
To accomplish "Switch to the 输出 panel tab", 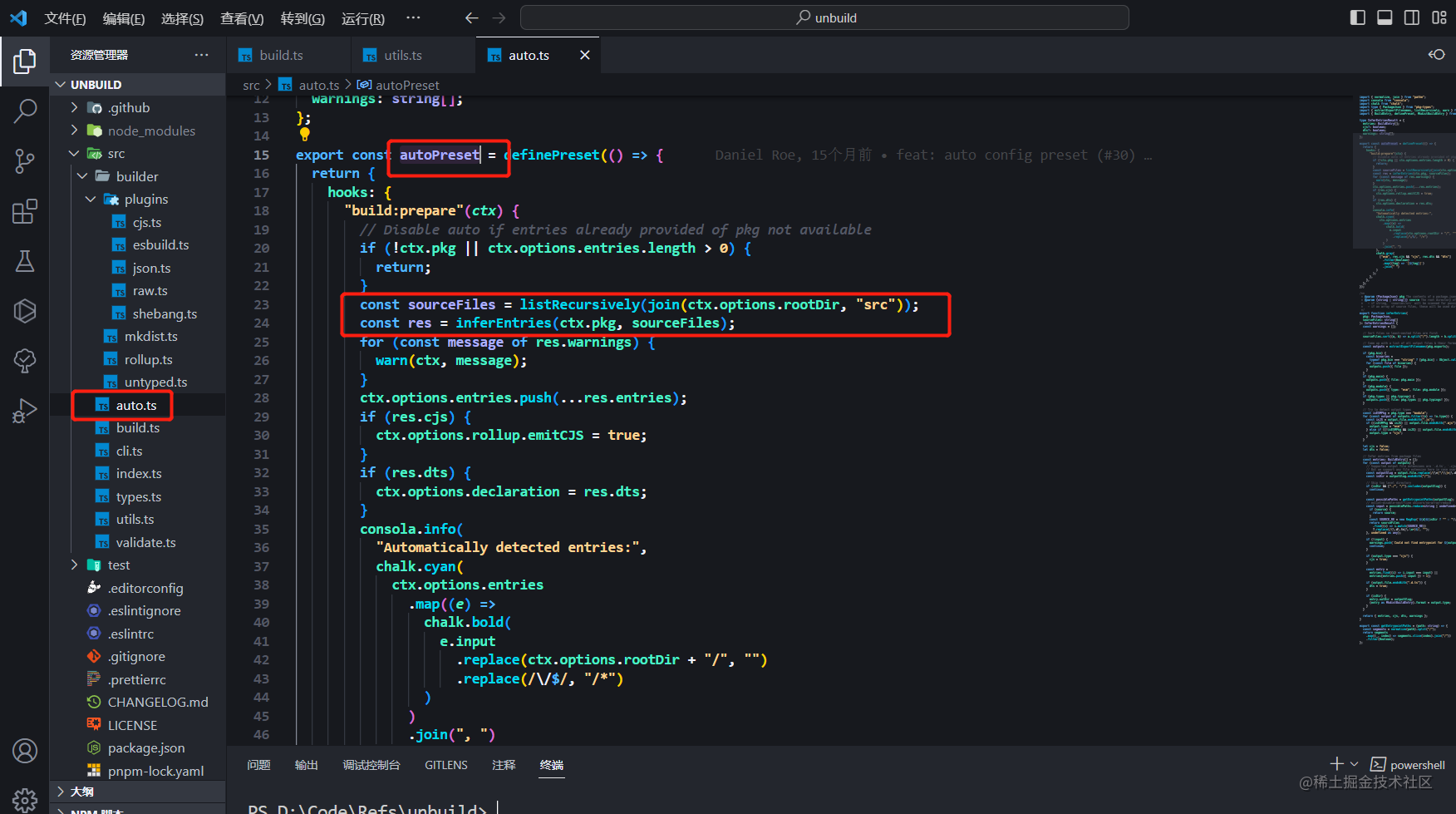I will tap(307, 765).
